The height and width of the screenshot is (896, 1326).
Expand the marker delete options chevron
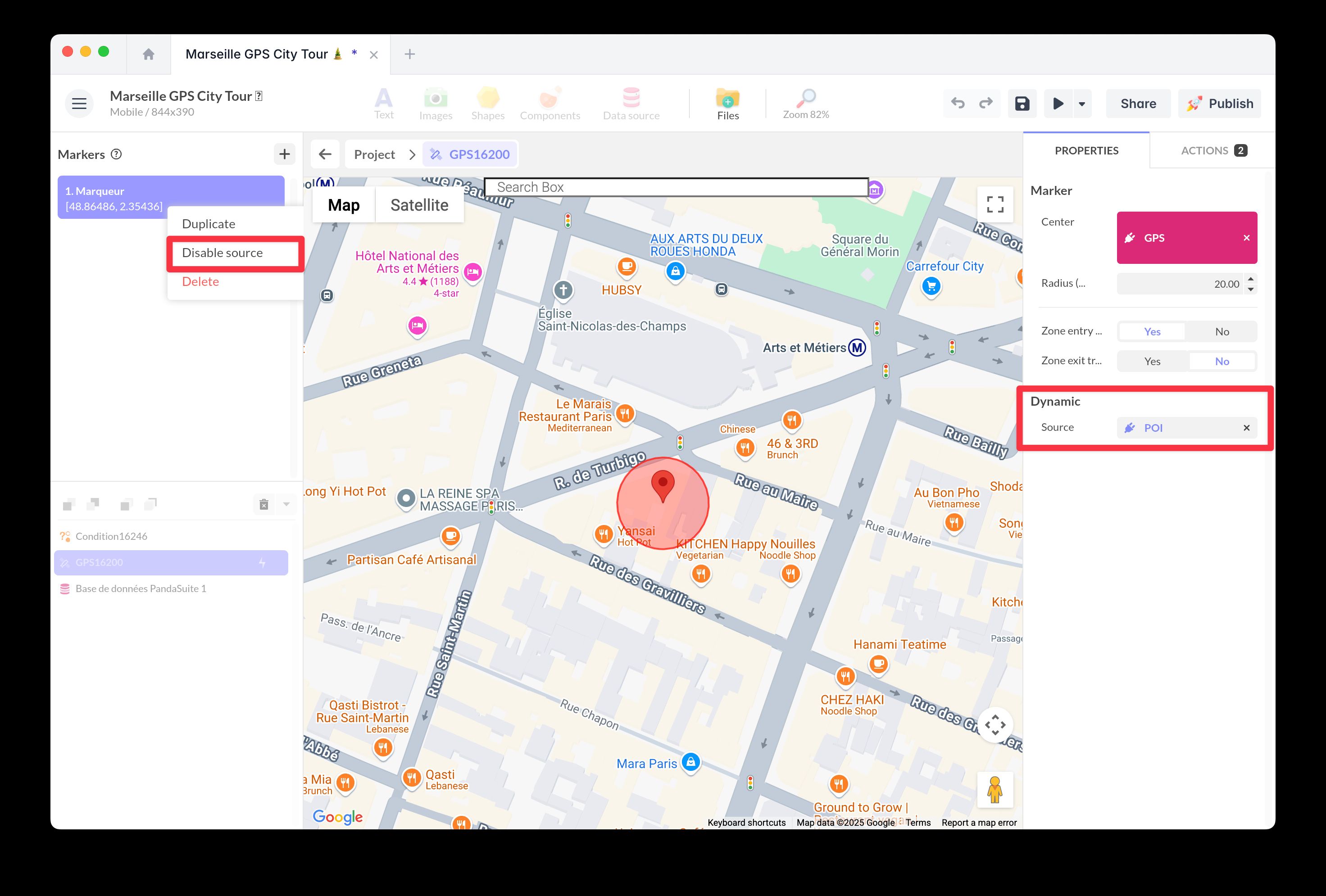tap(286, 504)
